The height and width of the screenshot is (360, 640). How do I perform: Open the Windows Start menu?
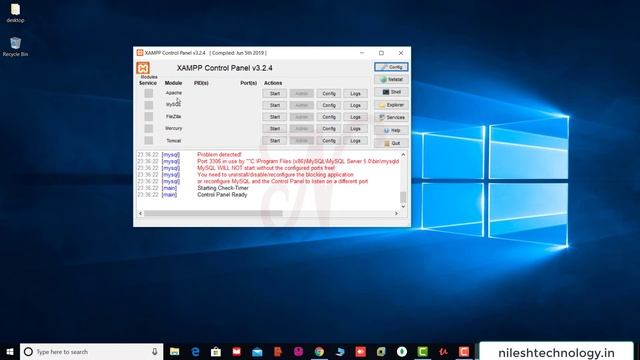click(10, 352)
